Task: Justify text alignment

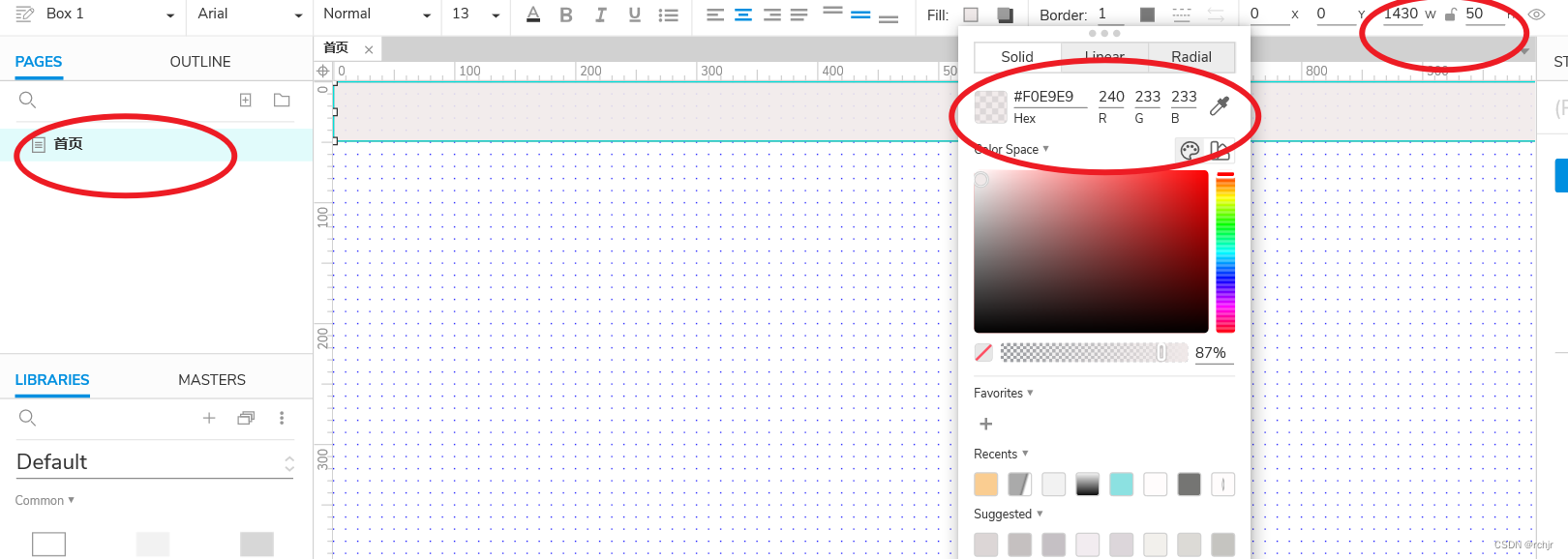Action: pos(799,15)
